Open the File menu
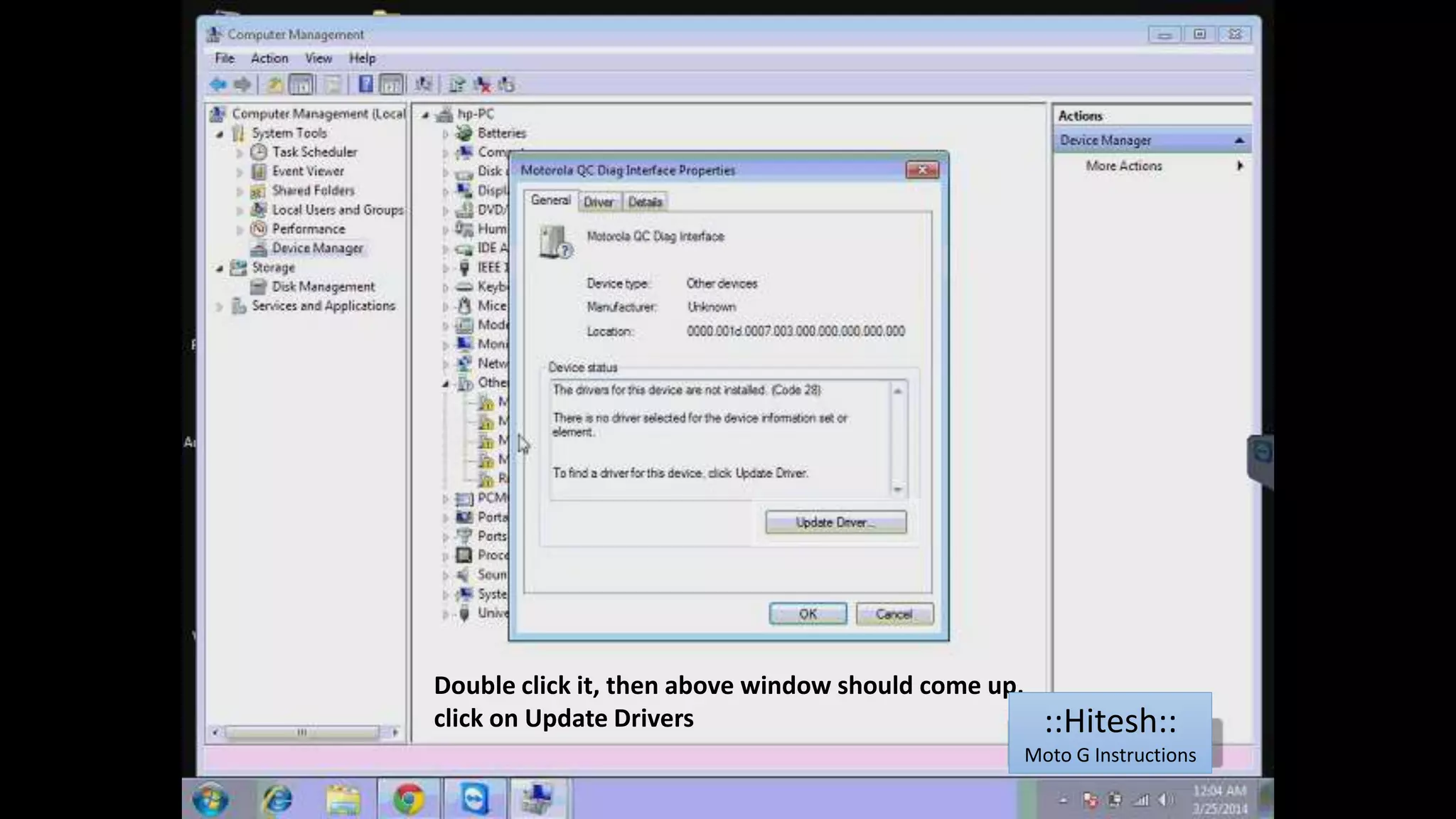Viewport: 1456px width, 819px height. [x=225, y=58]
